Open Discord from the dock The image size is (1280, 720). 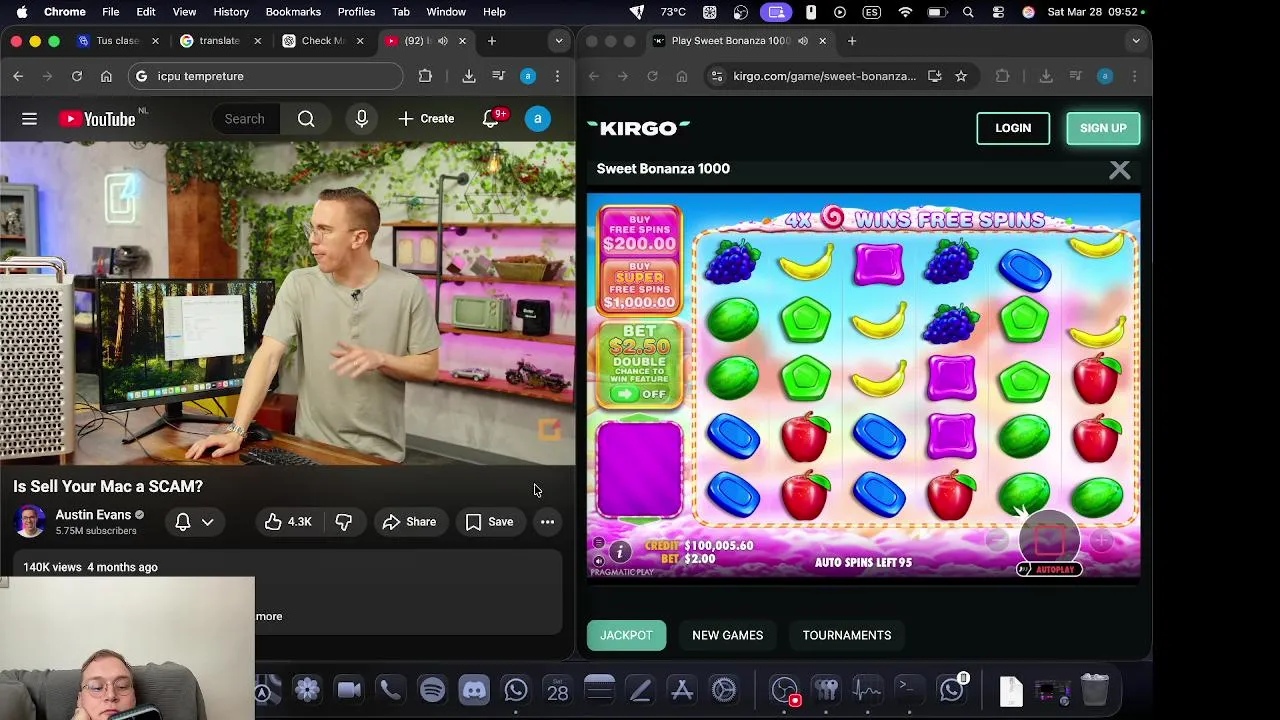(x=474, y=690)
